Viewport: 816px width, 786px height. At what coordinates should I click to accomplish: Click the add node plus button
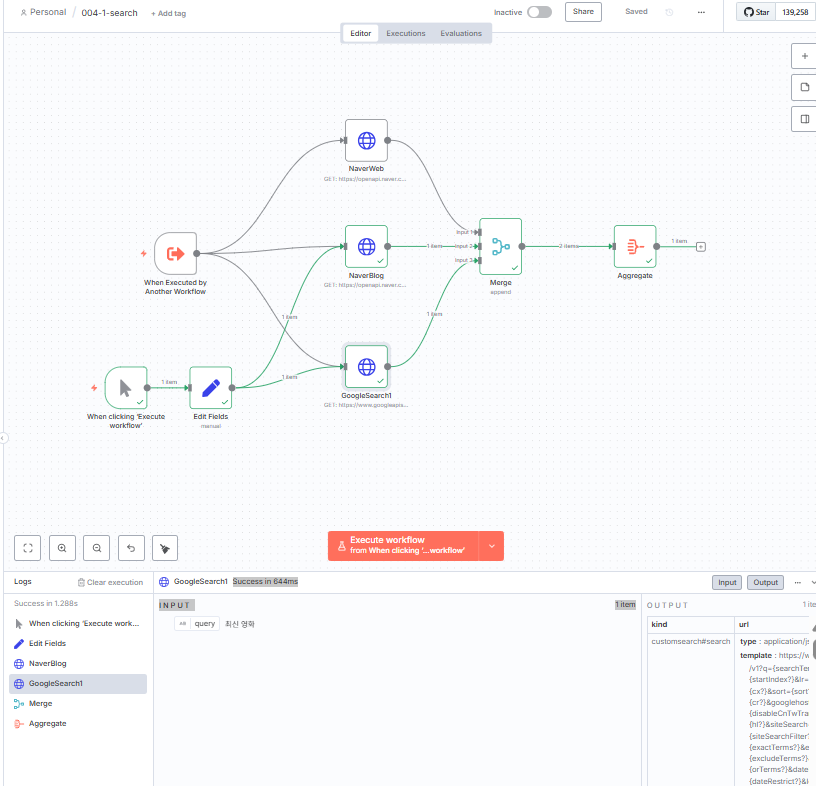click(x=805, y=56)
